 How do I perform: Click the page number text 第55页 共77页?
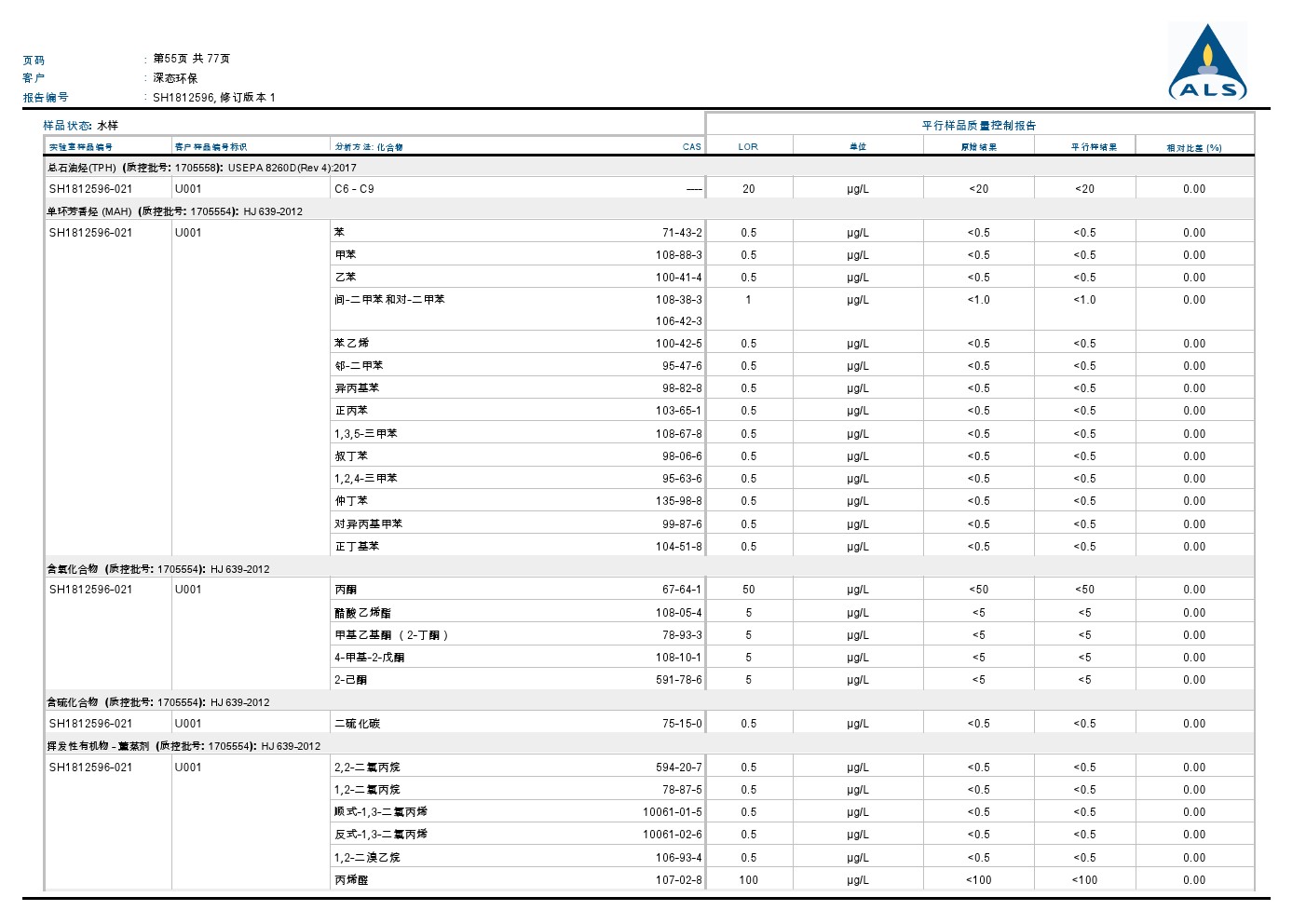click(192, 59)
